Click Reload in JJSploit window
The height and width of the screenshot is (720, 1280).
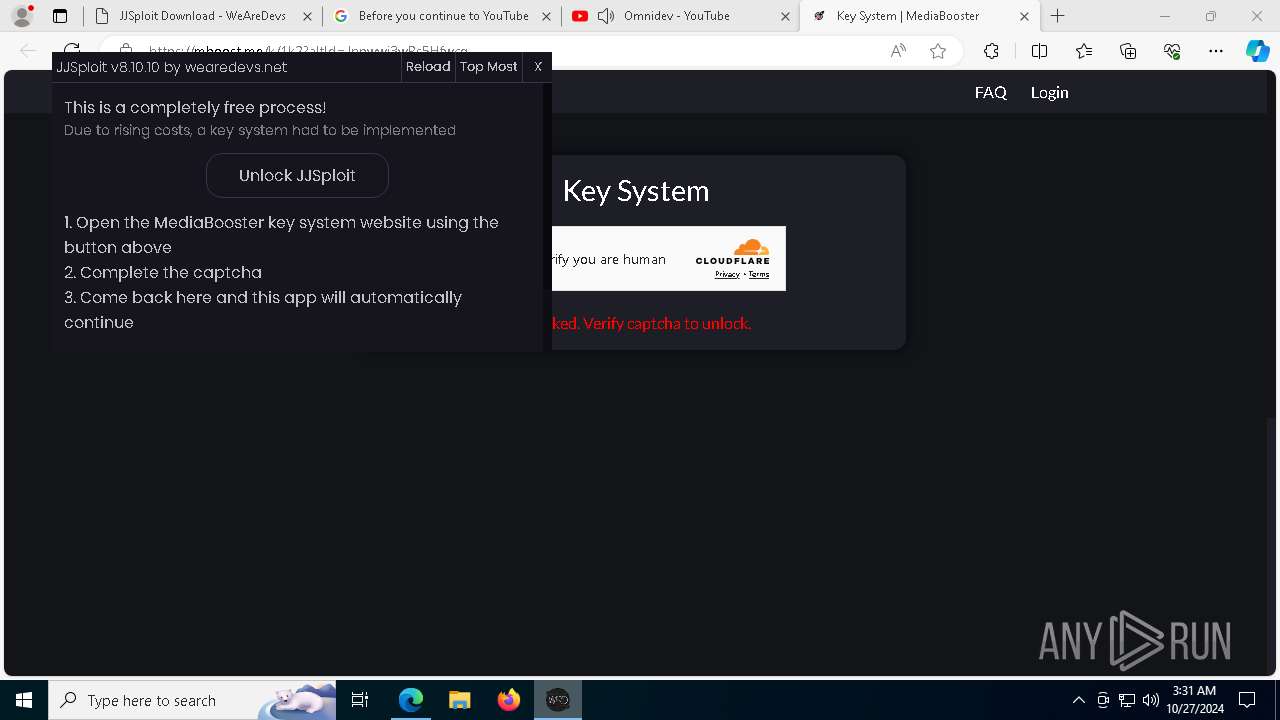[428, 67]
